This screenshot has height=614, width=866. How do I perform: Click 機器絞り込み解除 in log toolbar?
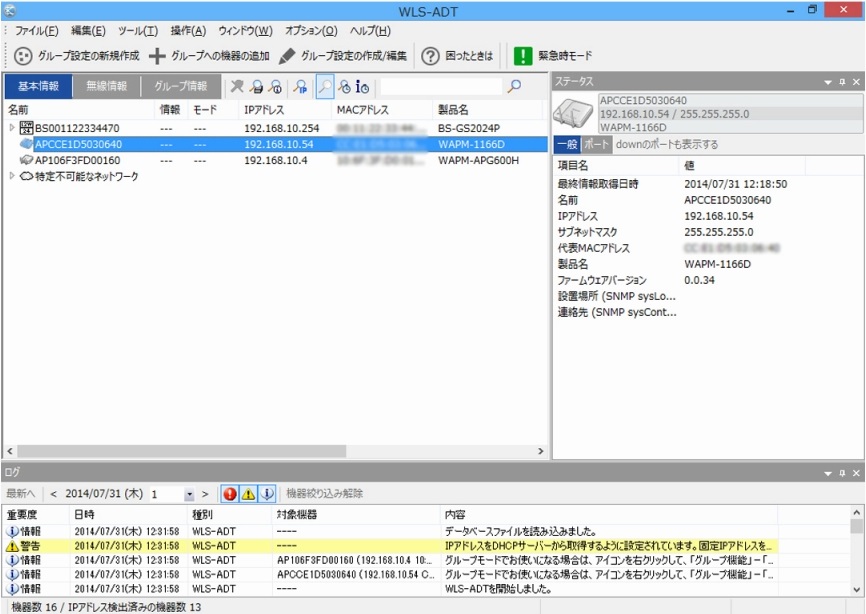coord(324,494)
